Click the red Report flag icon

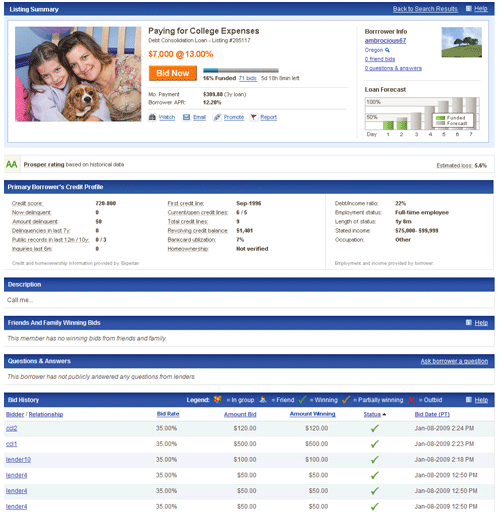point(254,117)
